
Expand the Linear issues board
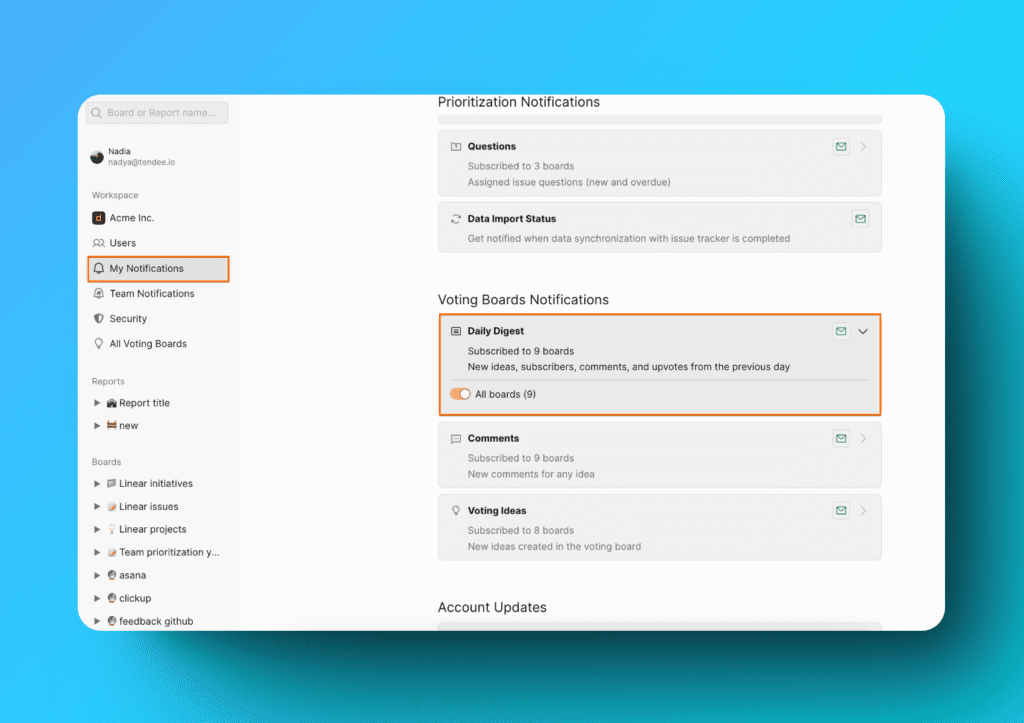95,506
